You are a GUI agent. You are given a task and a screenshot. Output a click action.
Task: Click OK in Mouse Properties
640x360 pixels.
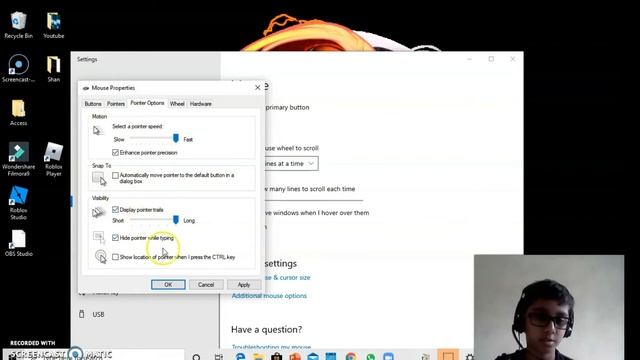(x=168, y=284)
